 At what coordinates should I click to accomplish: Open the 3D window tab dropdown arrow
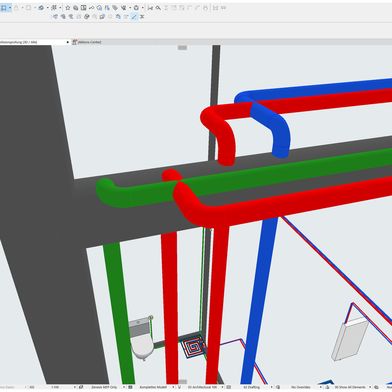(68, 42)
